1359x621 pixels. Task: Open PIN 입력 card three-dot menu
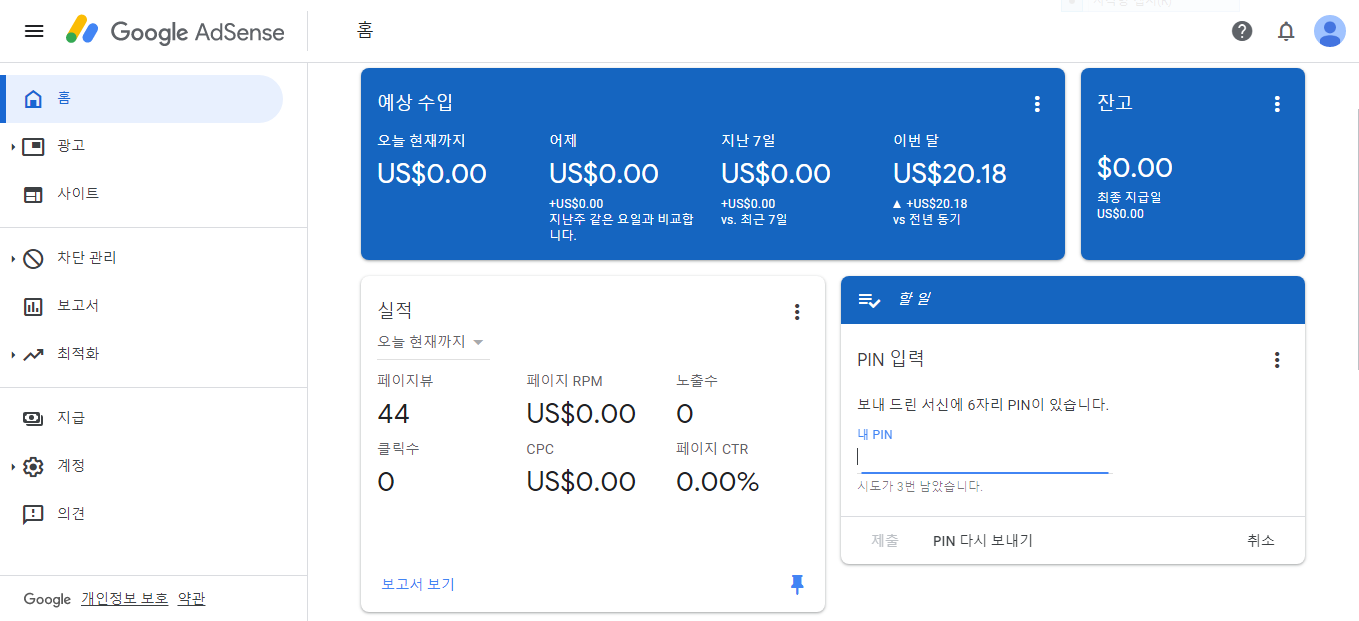1277,360
